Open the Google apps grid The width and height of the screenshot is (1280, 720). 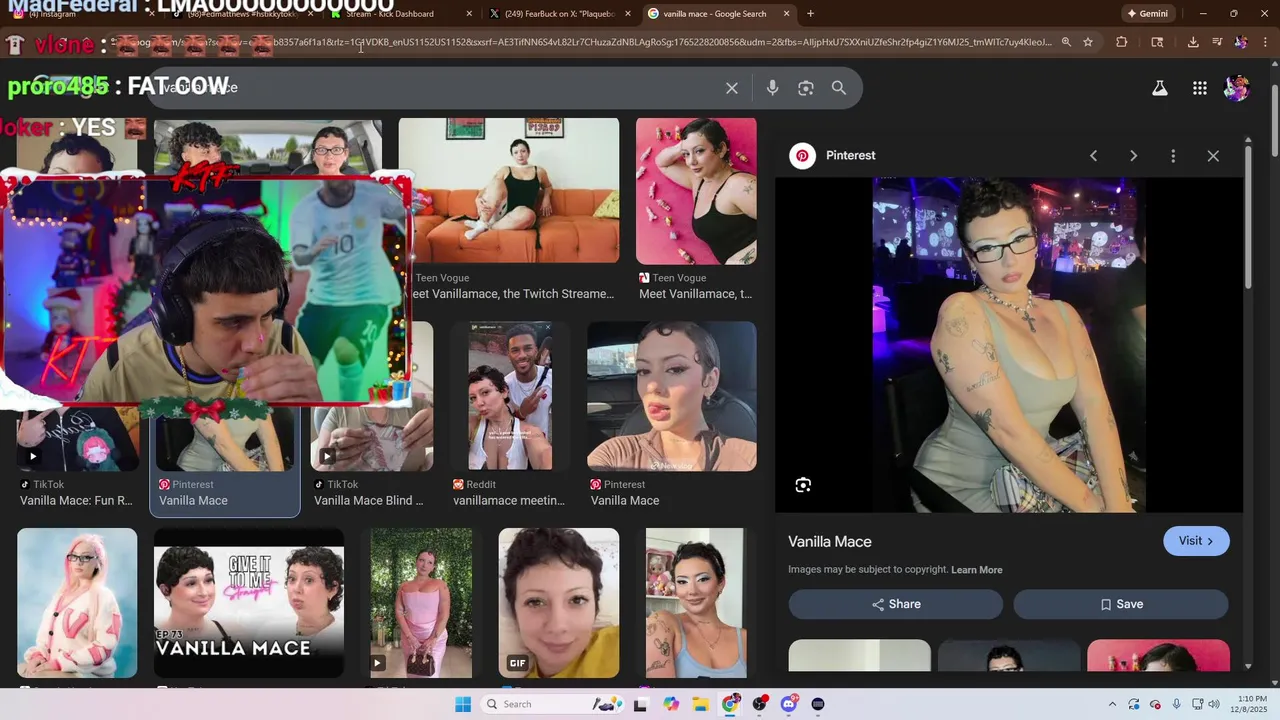(1200, 88)
